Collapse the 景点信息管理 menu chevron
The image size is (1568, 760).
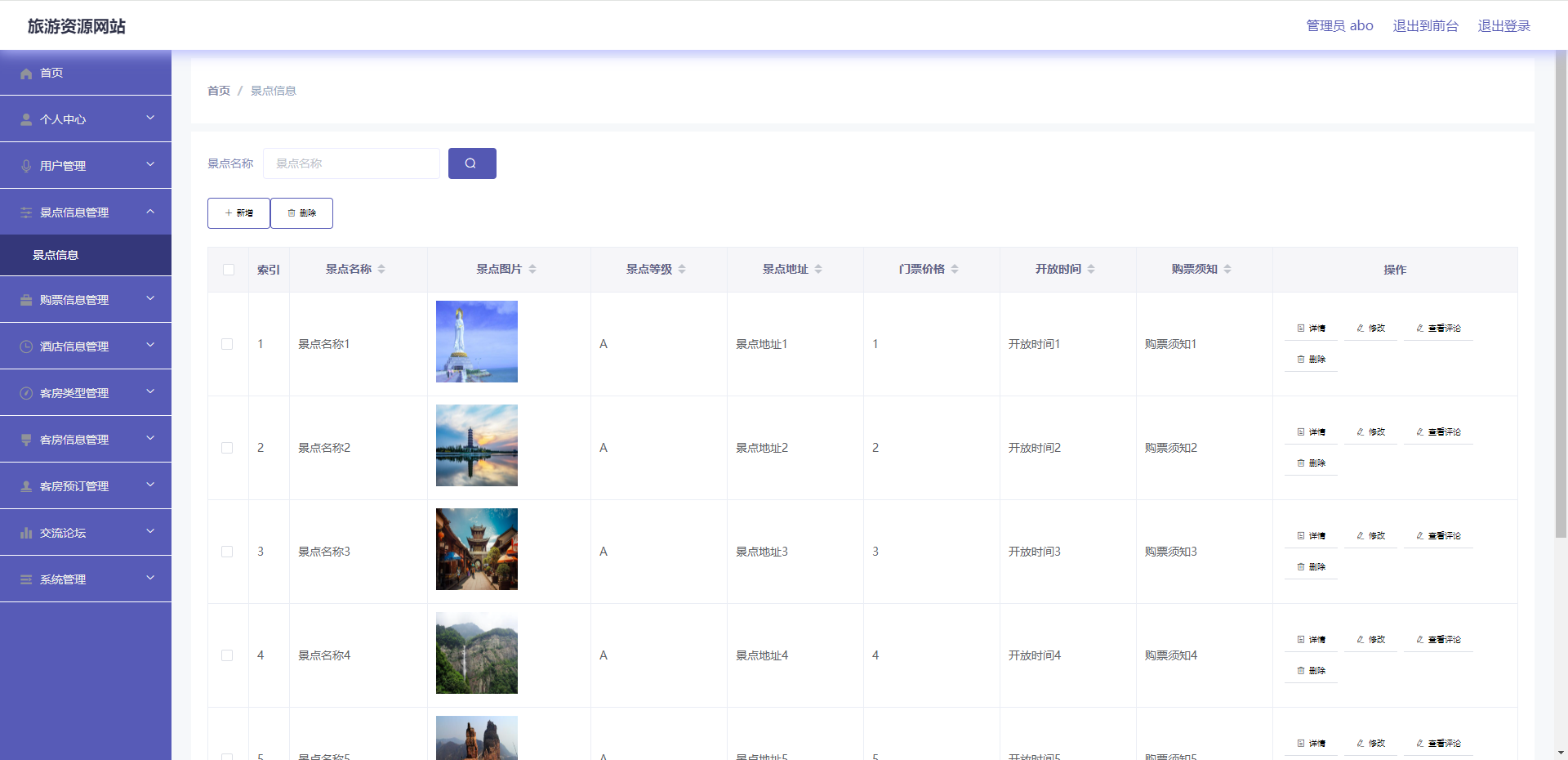pos(150,212)
